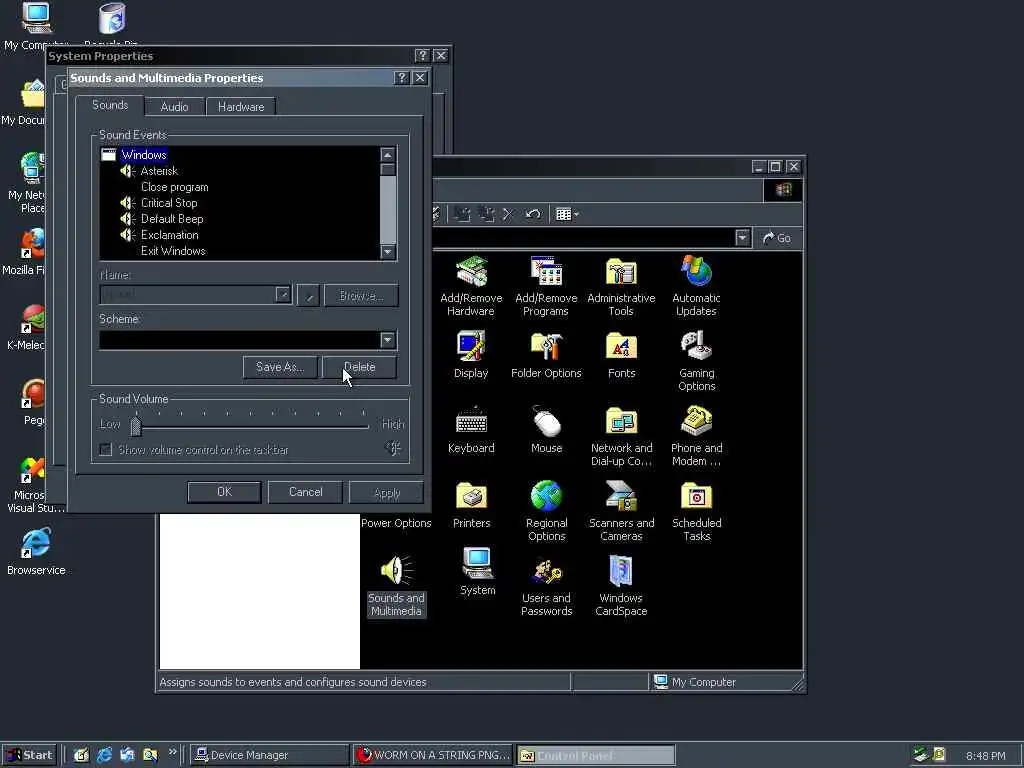Open the Administrative Tools folder
Viewport: 1024px width, 768px height.
coord(621,286)
